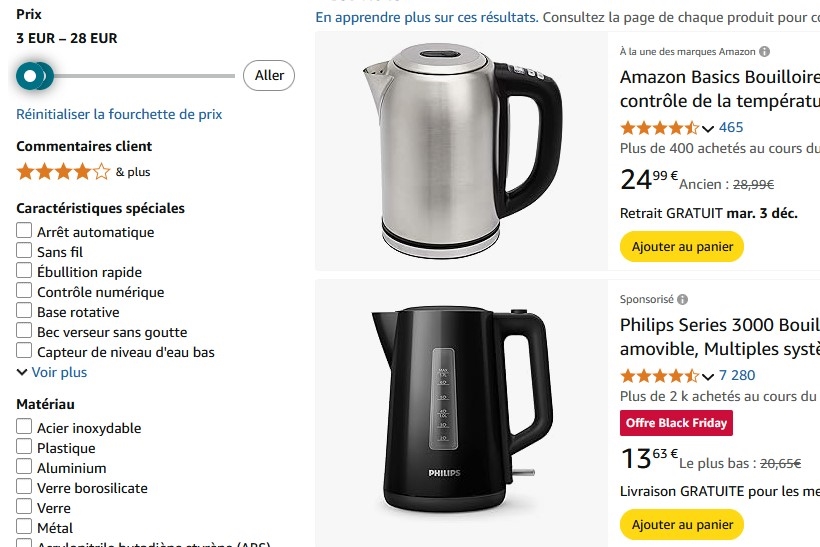Open the Philips rating breakdown chevron

(x=708, y=376)
